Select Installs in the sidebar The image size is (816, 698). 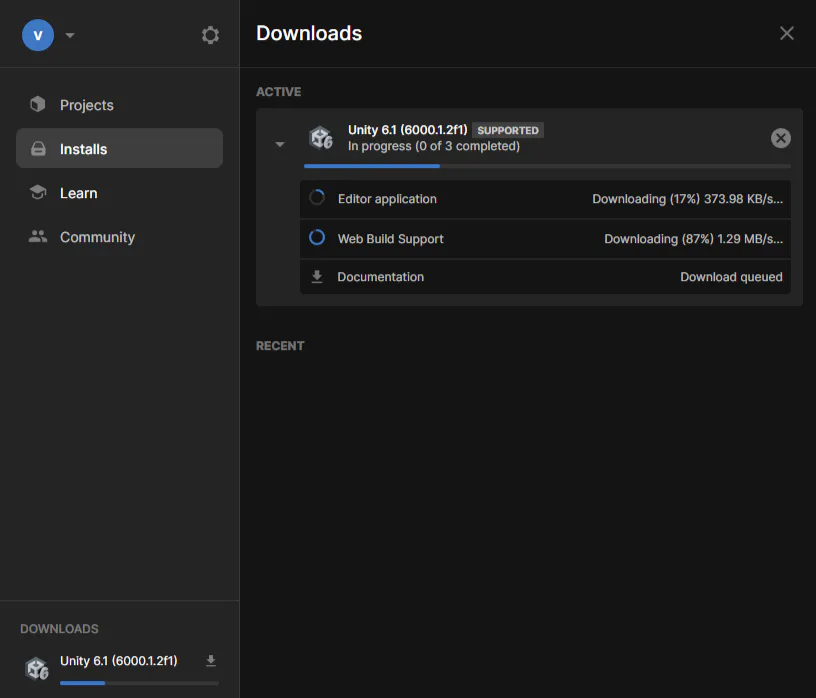[x=119, y=149]
